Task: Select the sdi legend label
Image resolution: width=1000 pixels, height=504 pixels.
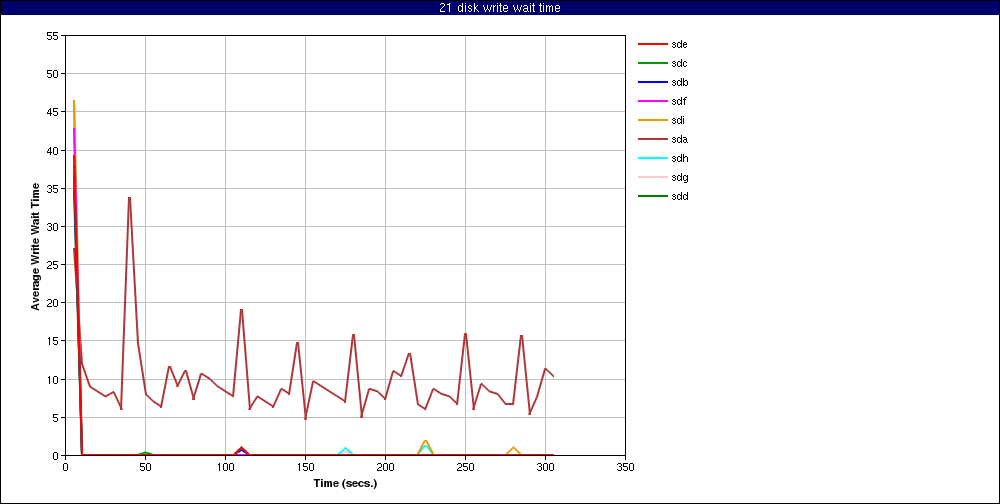Action: pyautogui.click(x=678, y=121)
